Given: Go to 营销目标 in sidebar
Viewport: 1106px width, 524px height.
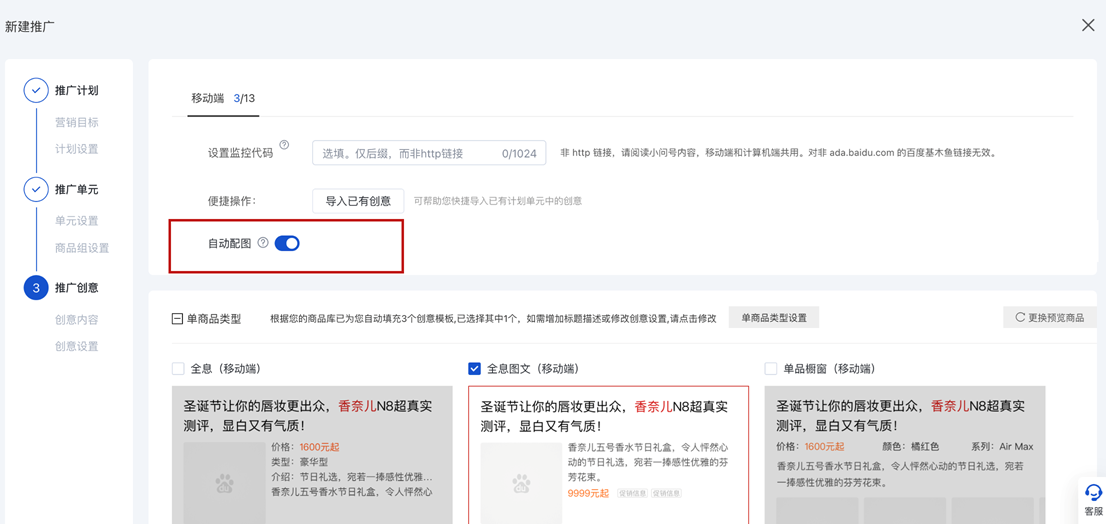Looking at the screenshot, I should [77, 122].
